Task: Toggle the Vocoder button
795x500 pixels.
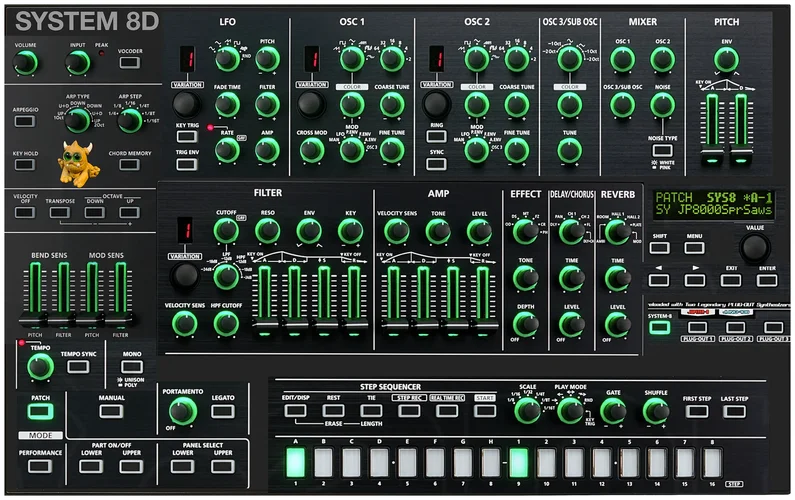Action: pos(130,62)
